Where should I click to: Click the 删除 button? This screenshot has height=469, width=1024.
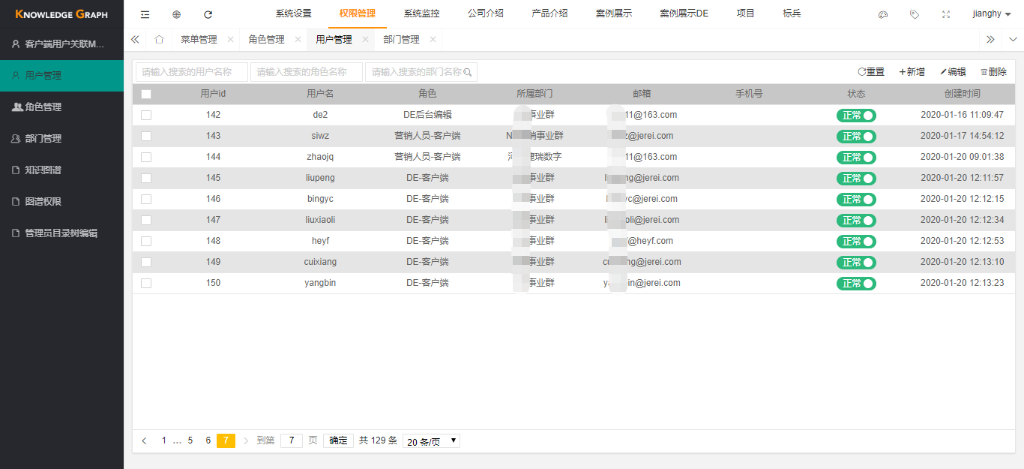pyautogui.click(x=993, y=72)
